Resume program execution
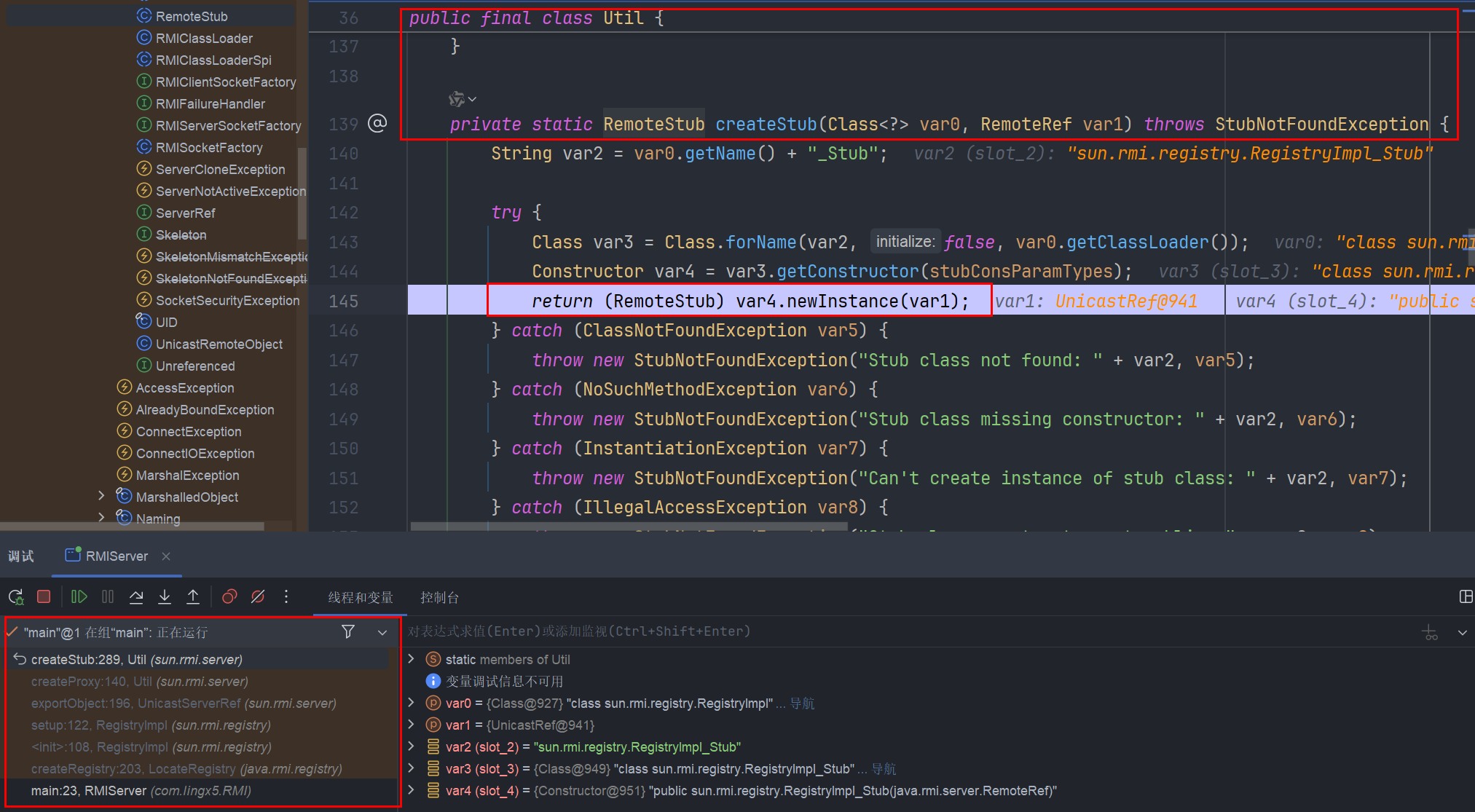This screenshot has width=1475, height=812. tap(79, 597)
